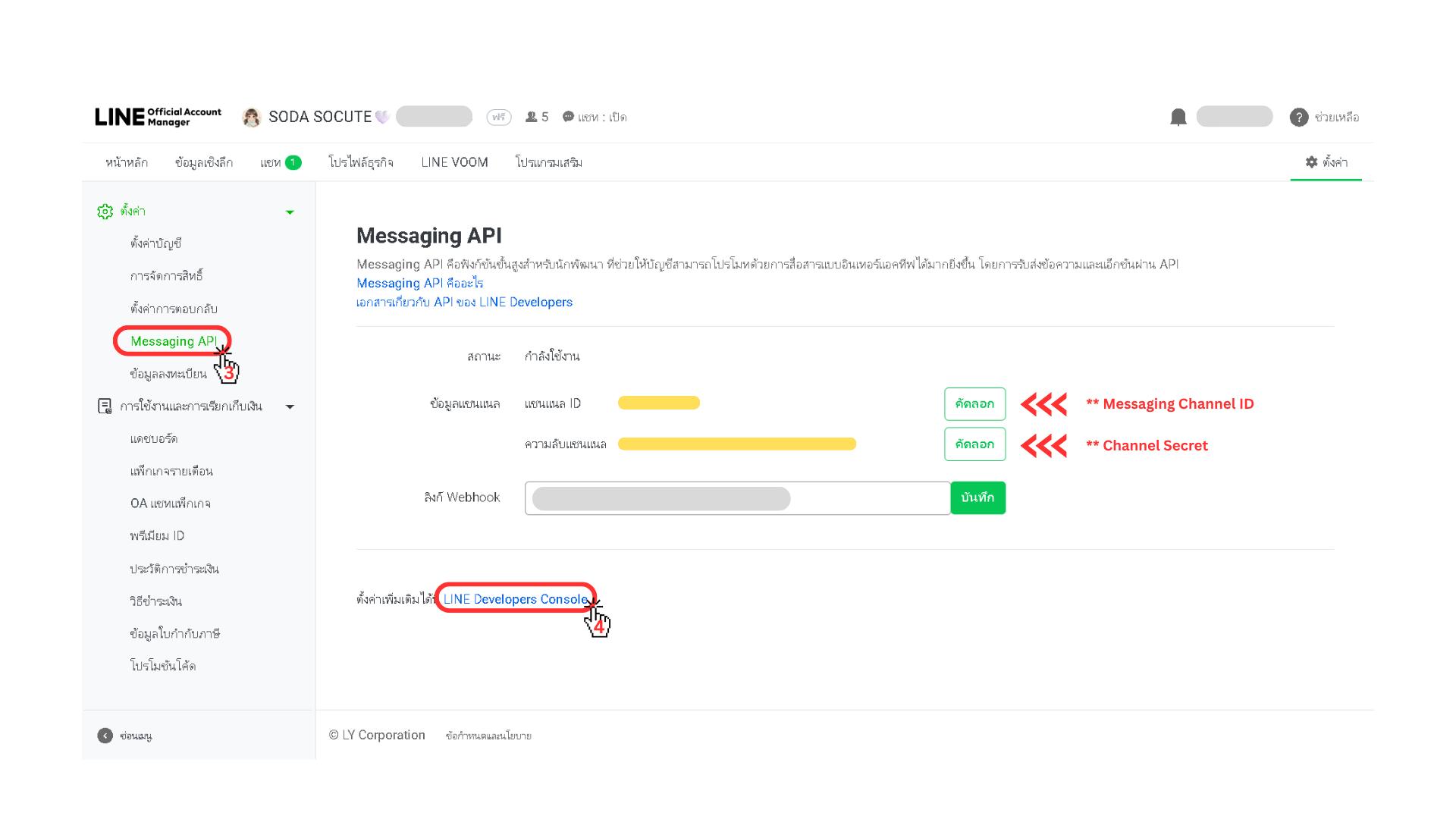Copy the channel secret with คัดลอก button
1456x819 pixels.
(x=974, y=444)
